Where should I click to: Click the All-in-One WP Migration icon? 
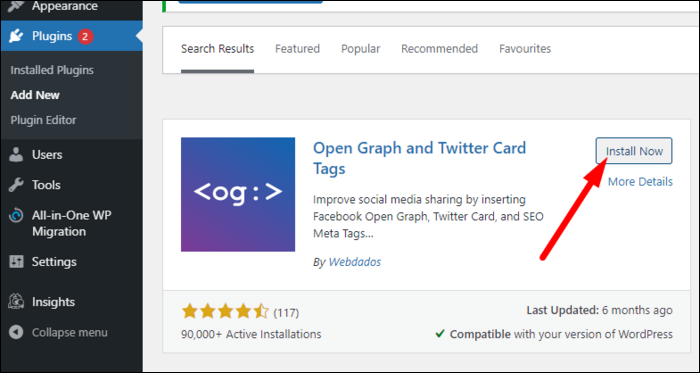click(16, 216)
